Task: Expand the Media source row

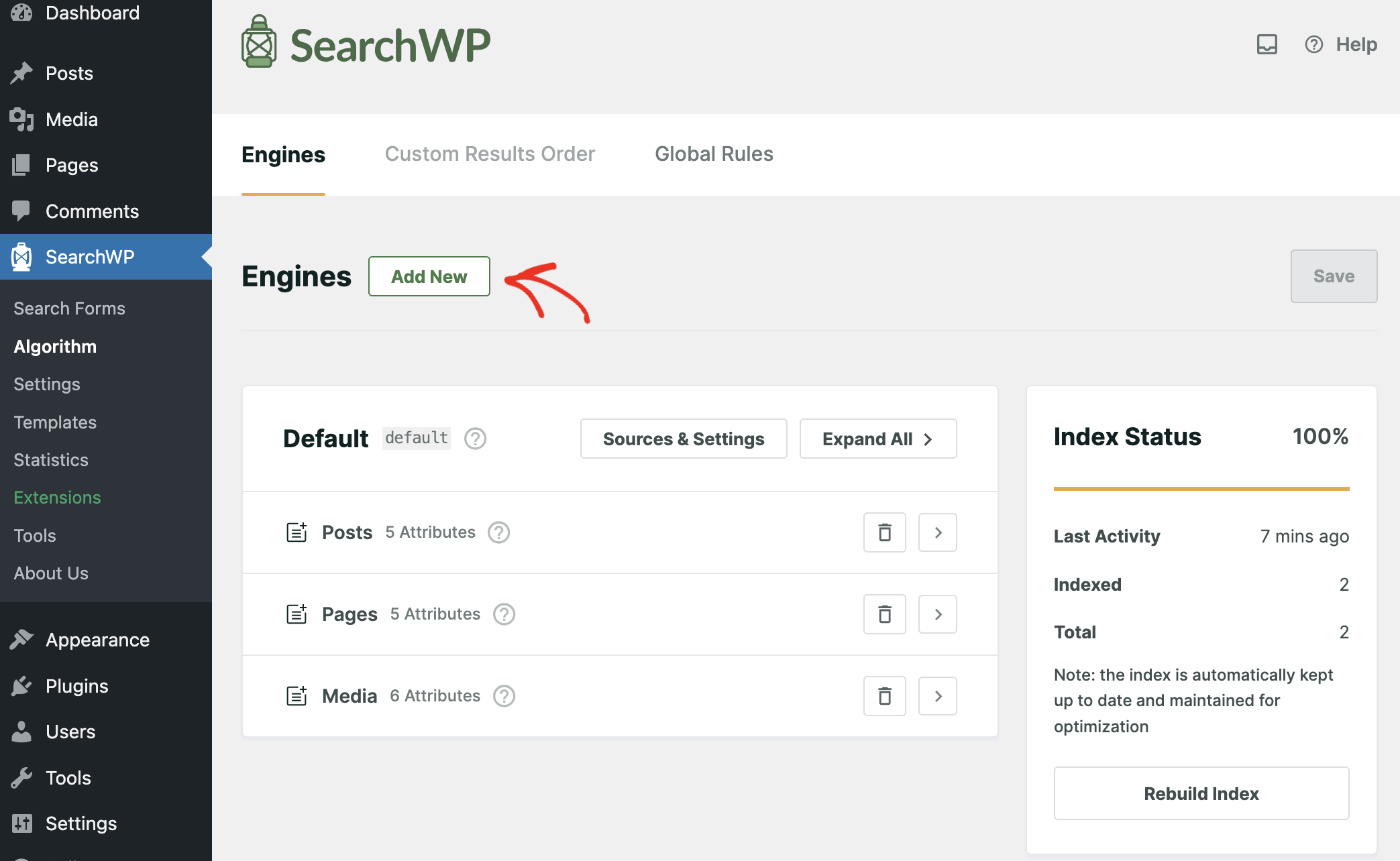Action: (x=938, y=696)
